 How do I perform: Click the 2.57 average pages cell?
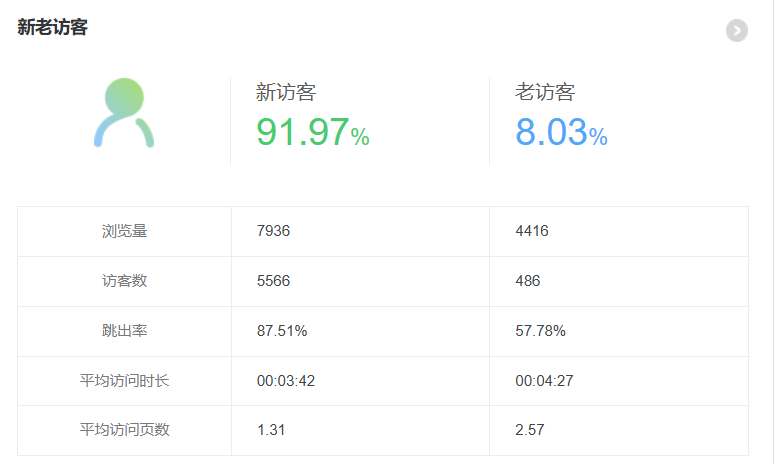[x=528, y=429]
